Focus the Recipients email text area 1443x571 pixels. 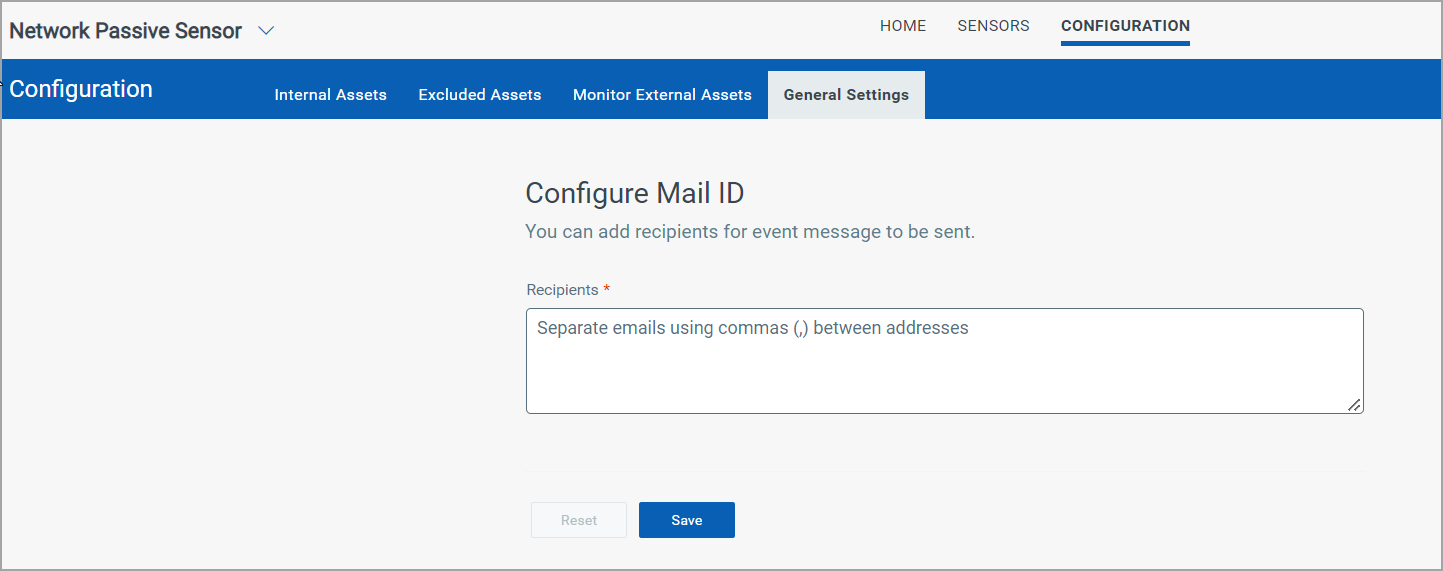click(x=944, y=361)
